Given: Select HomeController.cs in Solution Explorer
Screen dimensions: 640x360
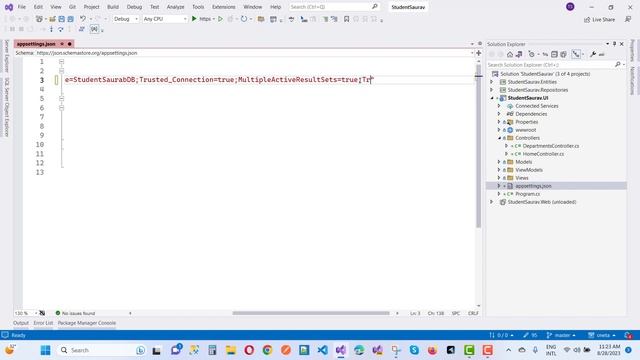Looking at the screenshot, I should point(543,154).
